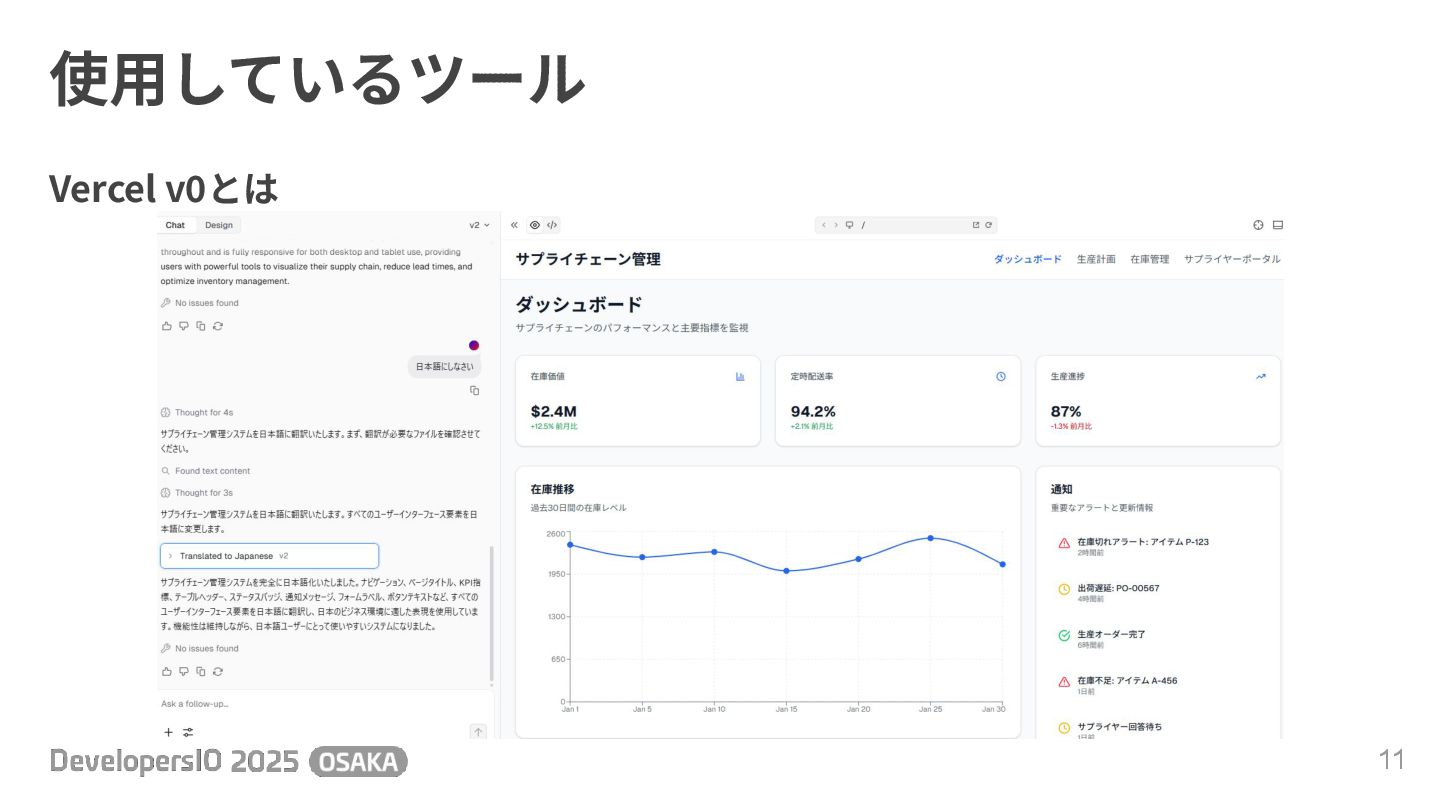1440x810 pixels.
Task: Expand Found text content
Action: (205, 471)
